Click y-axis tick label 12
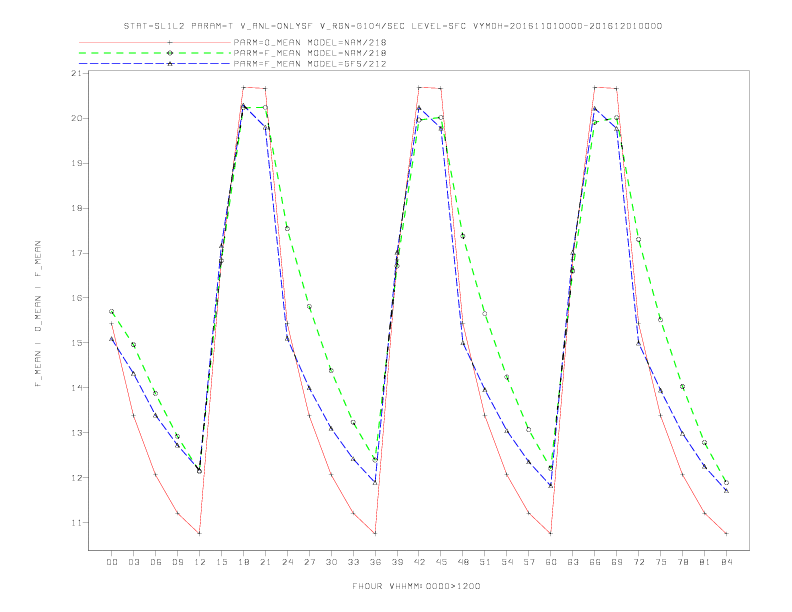 (77, 478)
